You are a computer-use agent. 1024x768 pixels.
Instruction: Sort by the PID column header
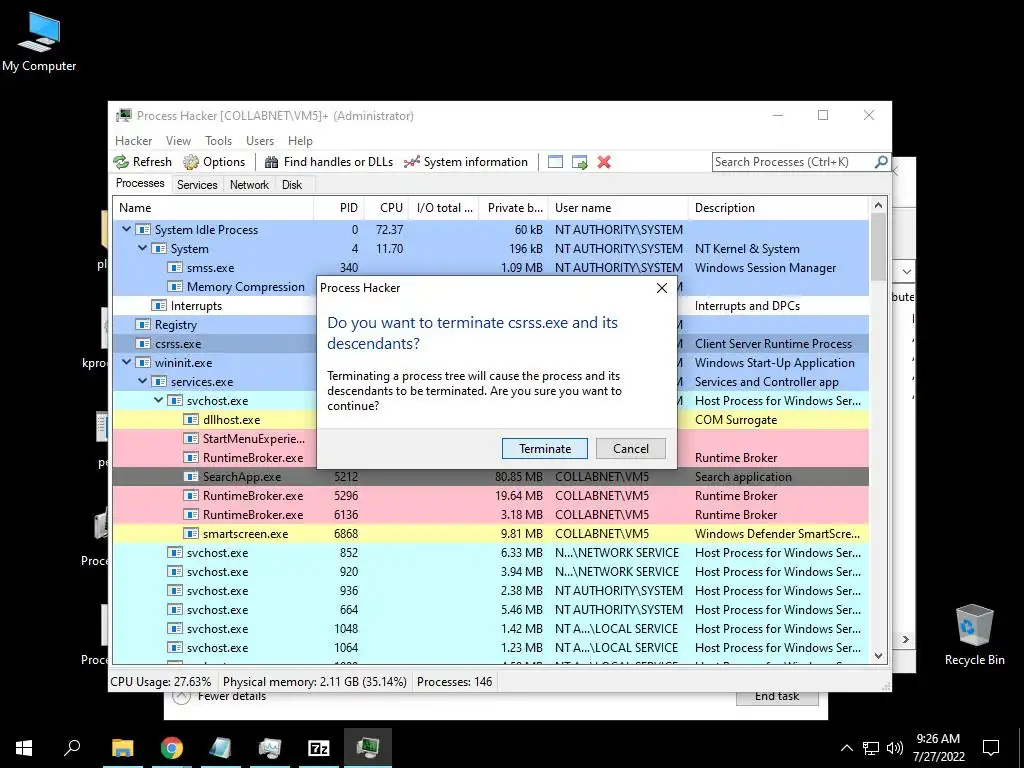(339, 208)
